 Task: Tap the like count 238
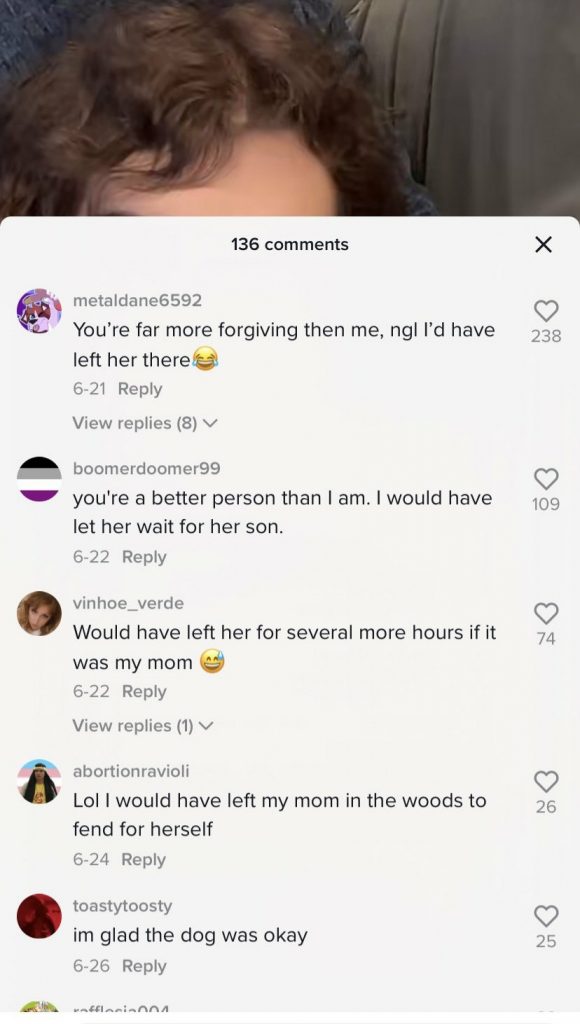546,337
